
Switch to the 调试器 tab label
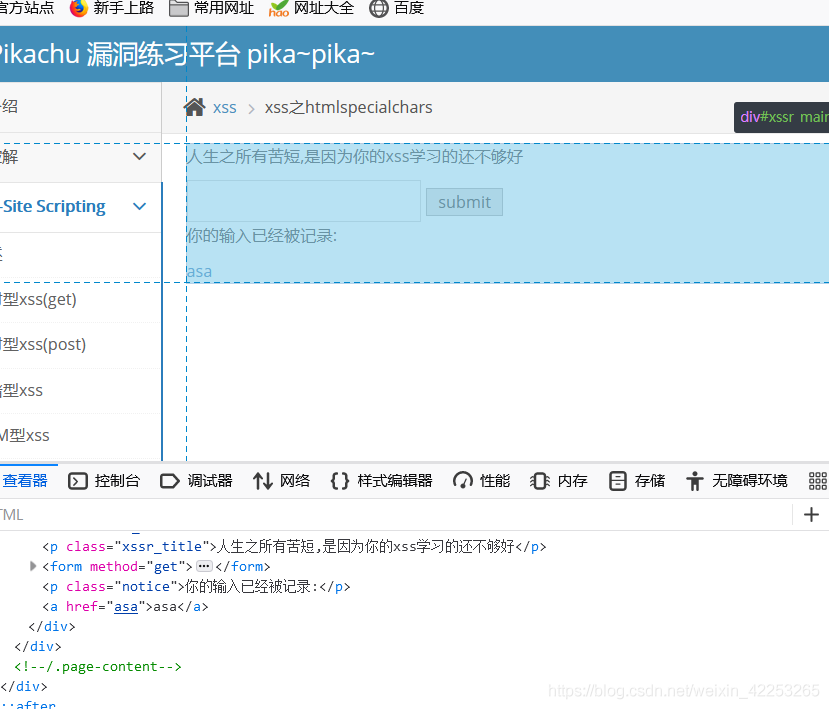click(210, 481)
